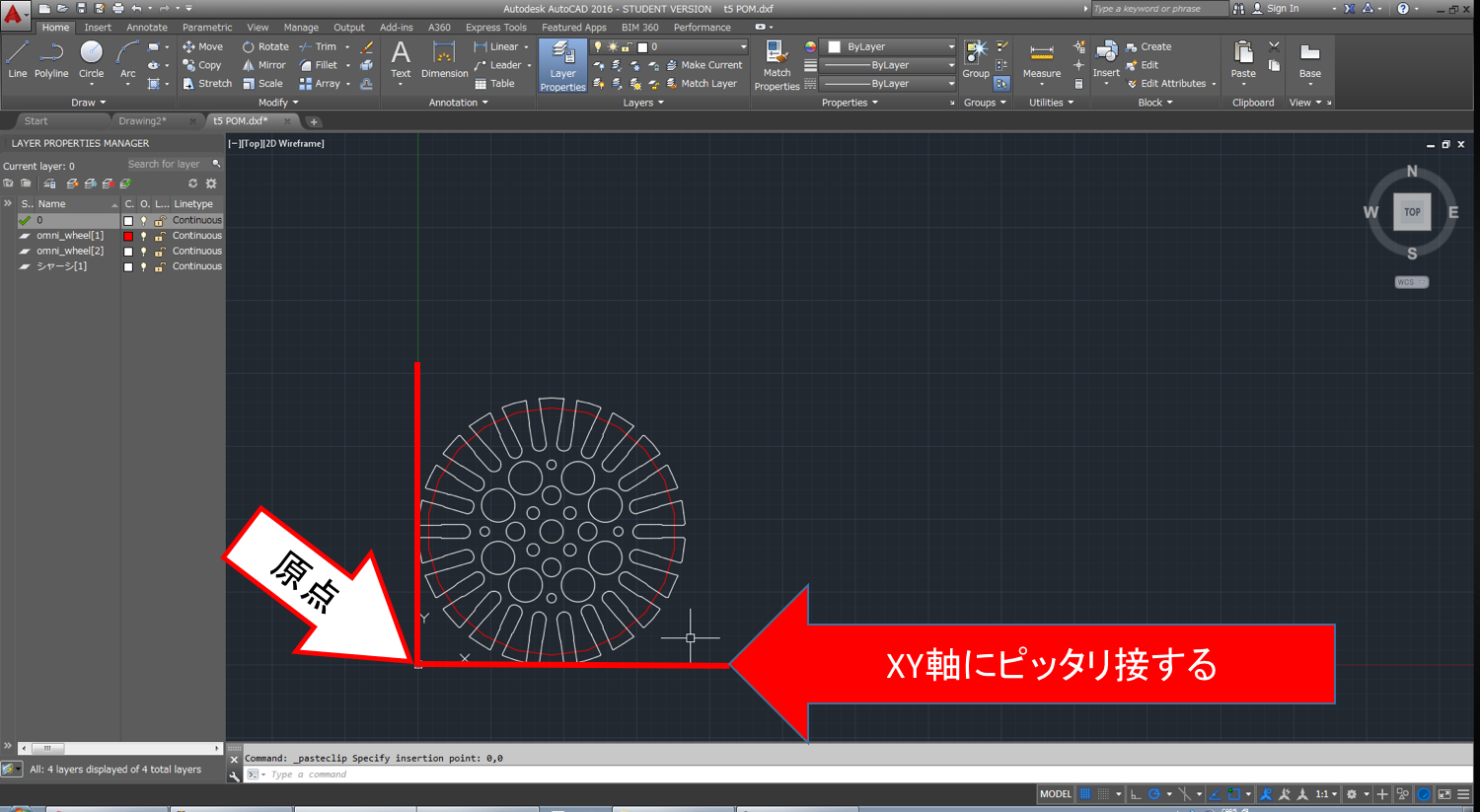Open layer manager settings gear
This screenshot has height=812, width=1480.
pyautogui.click(x=211, y=184)
